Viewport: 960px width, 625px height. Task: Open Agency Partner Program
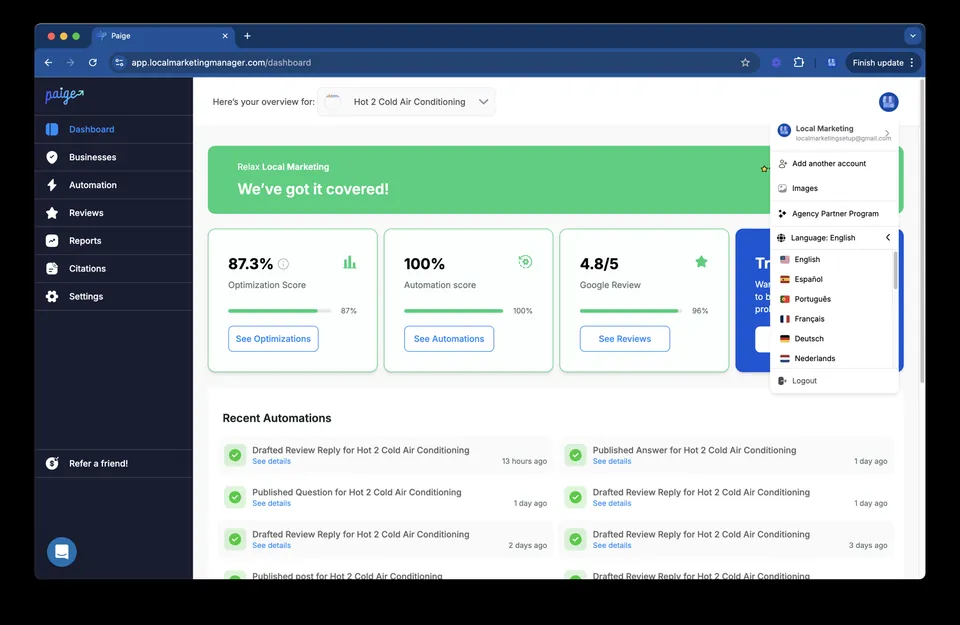tap(834, 214)
